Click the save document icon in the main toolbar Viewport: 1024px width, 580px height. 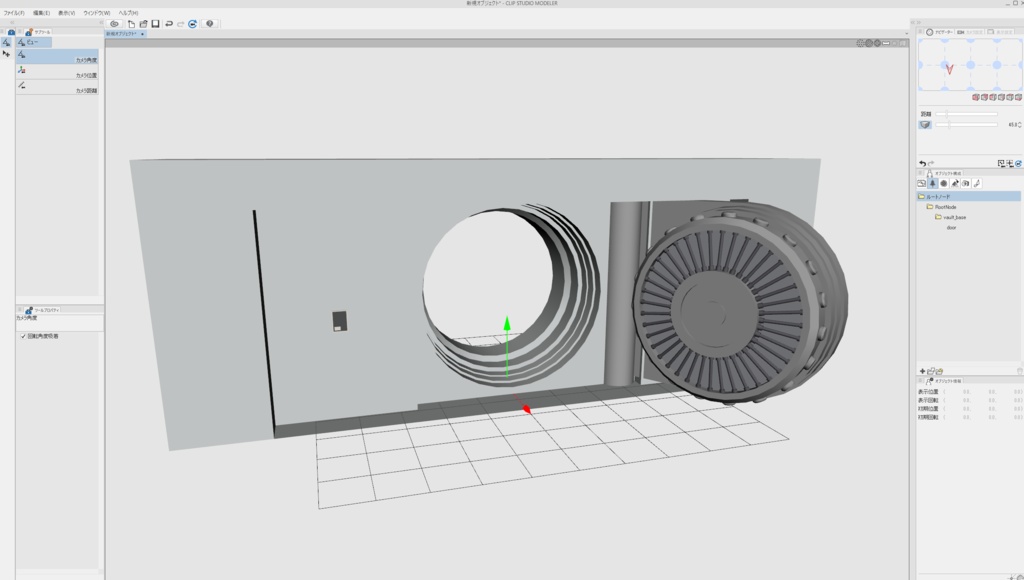[x=154, y=24]
